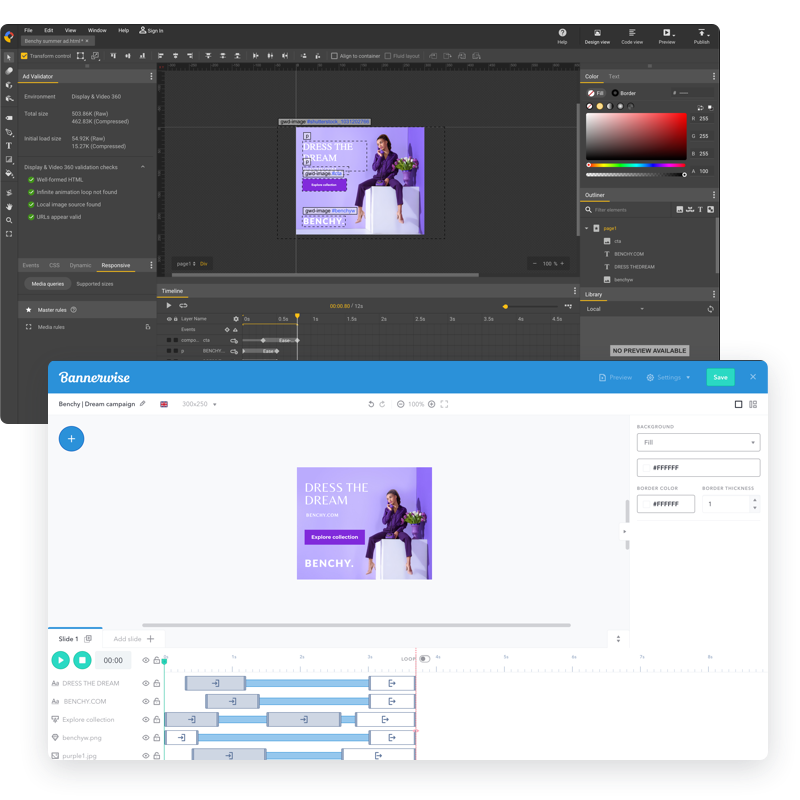The height and width of the screenshot is (800, 800).
Task: Select the Text tool in left toolbar
Action: (9, 146)
